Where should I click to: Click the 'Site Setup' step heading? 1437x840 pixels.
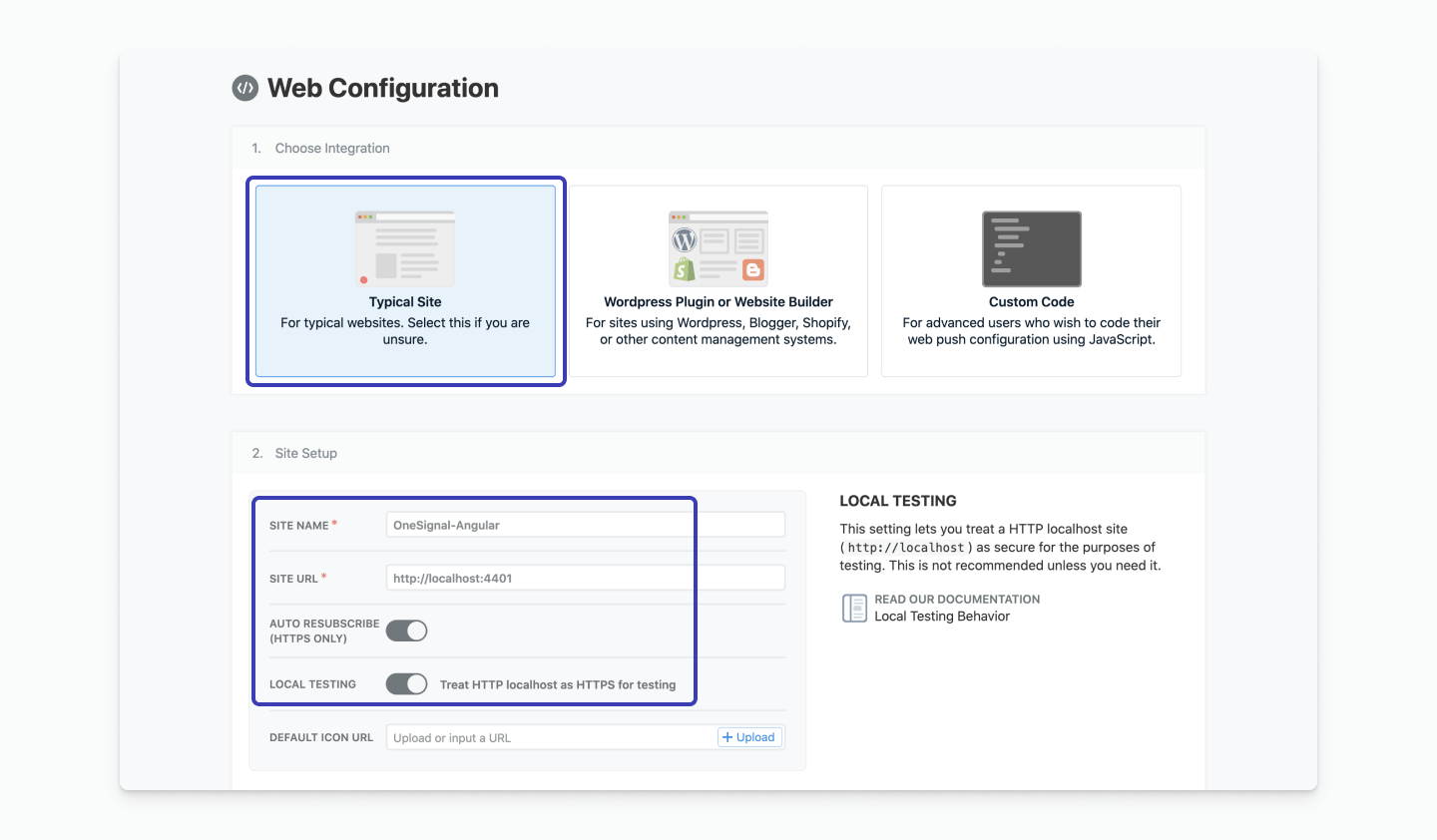[x=306, y=453]
